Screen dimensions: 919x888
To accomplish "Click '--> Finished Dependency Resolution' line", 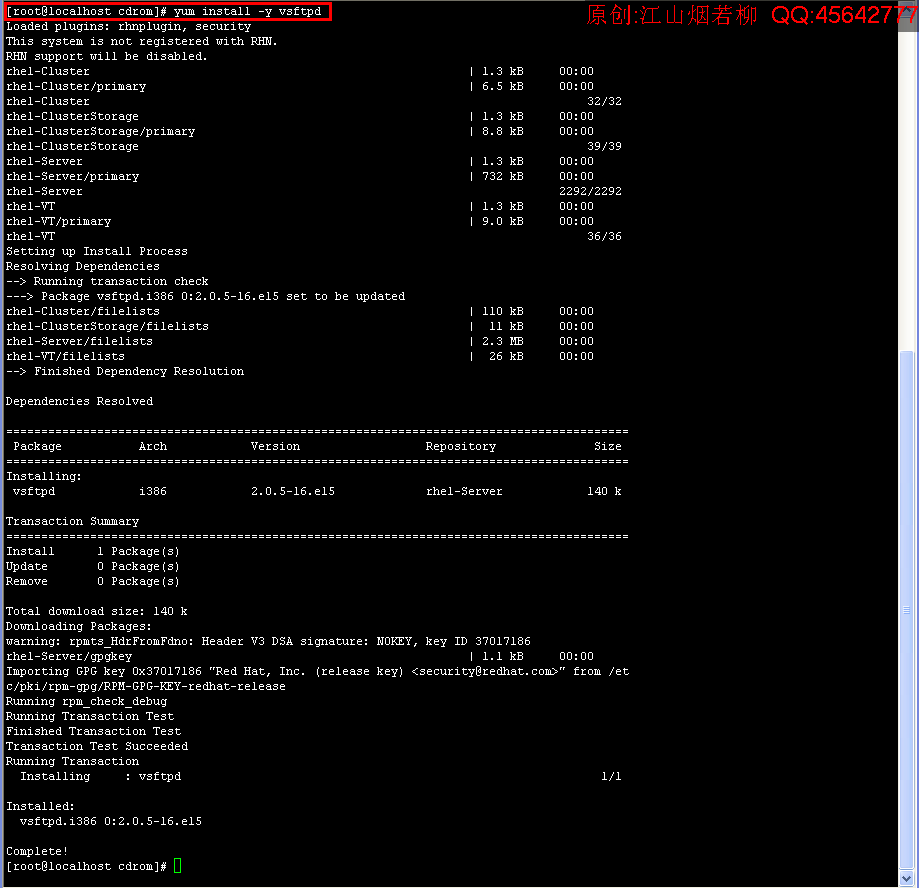I will tap(125, 372).
